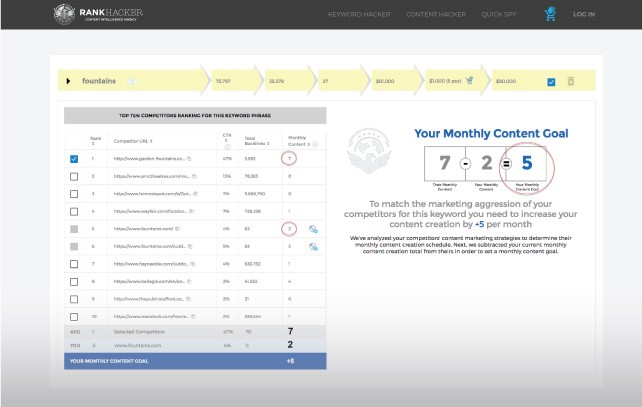Open external link icon for amctheatres URL

click(194, 176)
